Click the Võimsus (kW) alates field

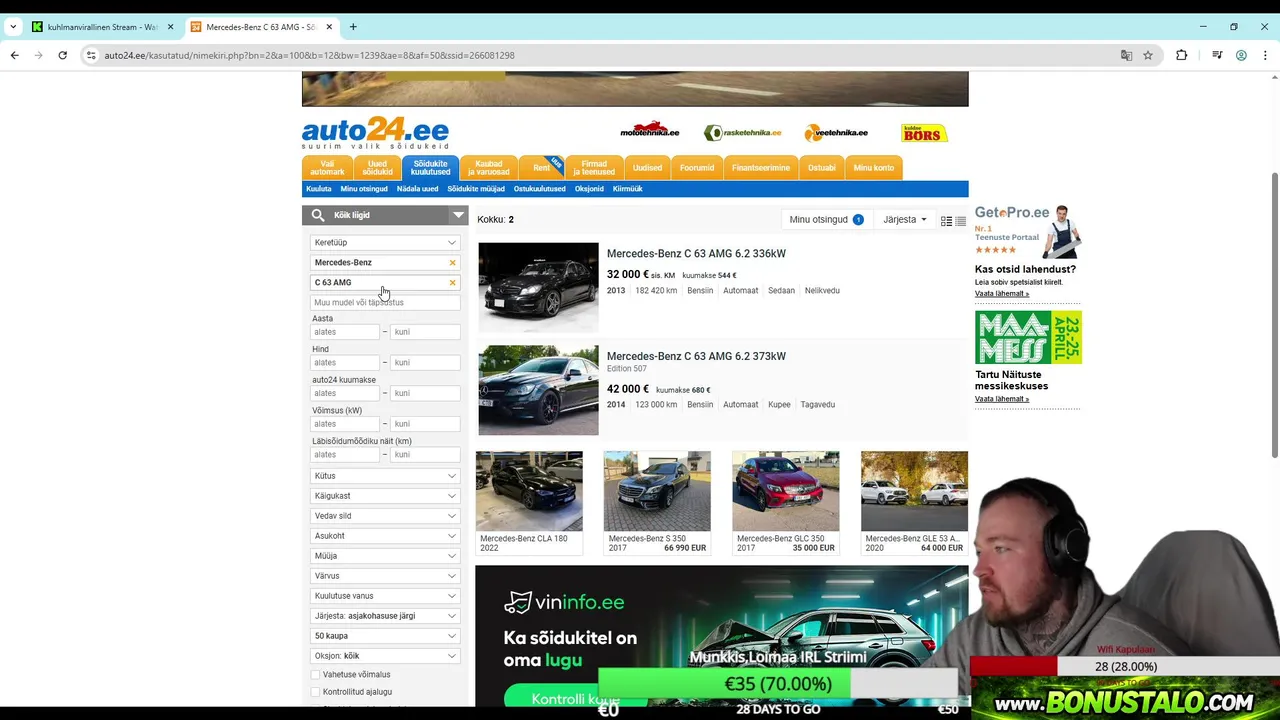point(345,424)
